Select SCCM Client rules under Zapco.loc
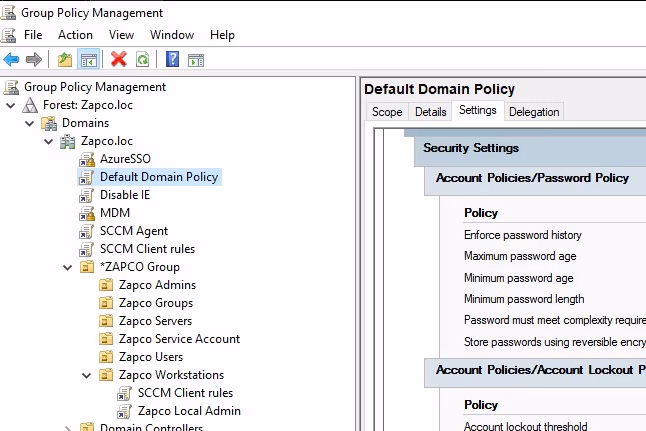Image resolution: width=646 pixels, height=431 pixels. (x=147, y=249)
